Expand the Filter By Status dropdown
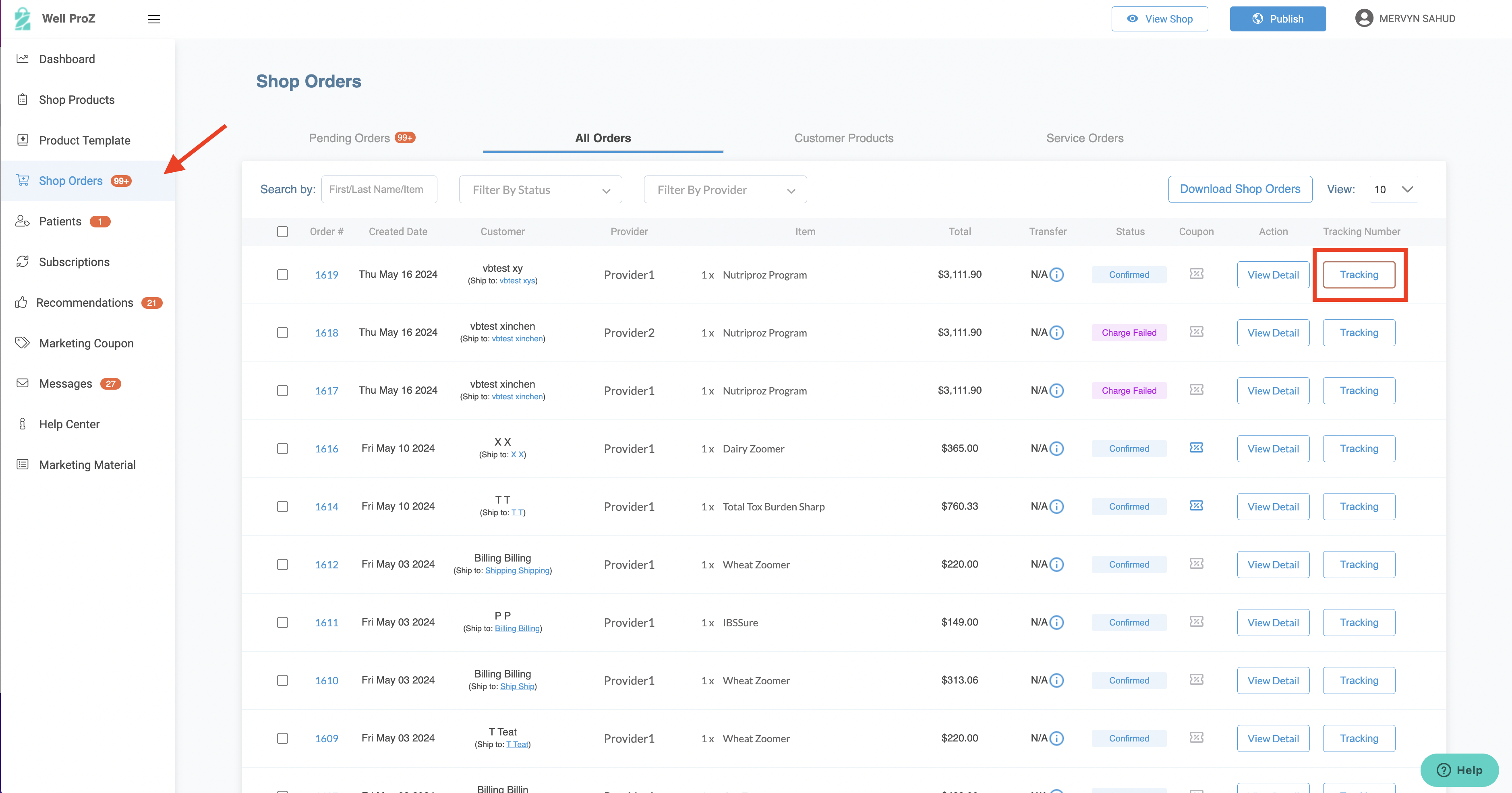The width and height of the screenshot is (1512, 793). coord(540,190)
